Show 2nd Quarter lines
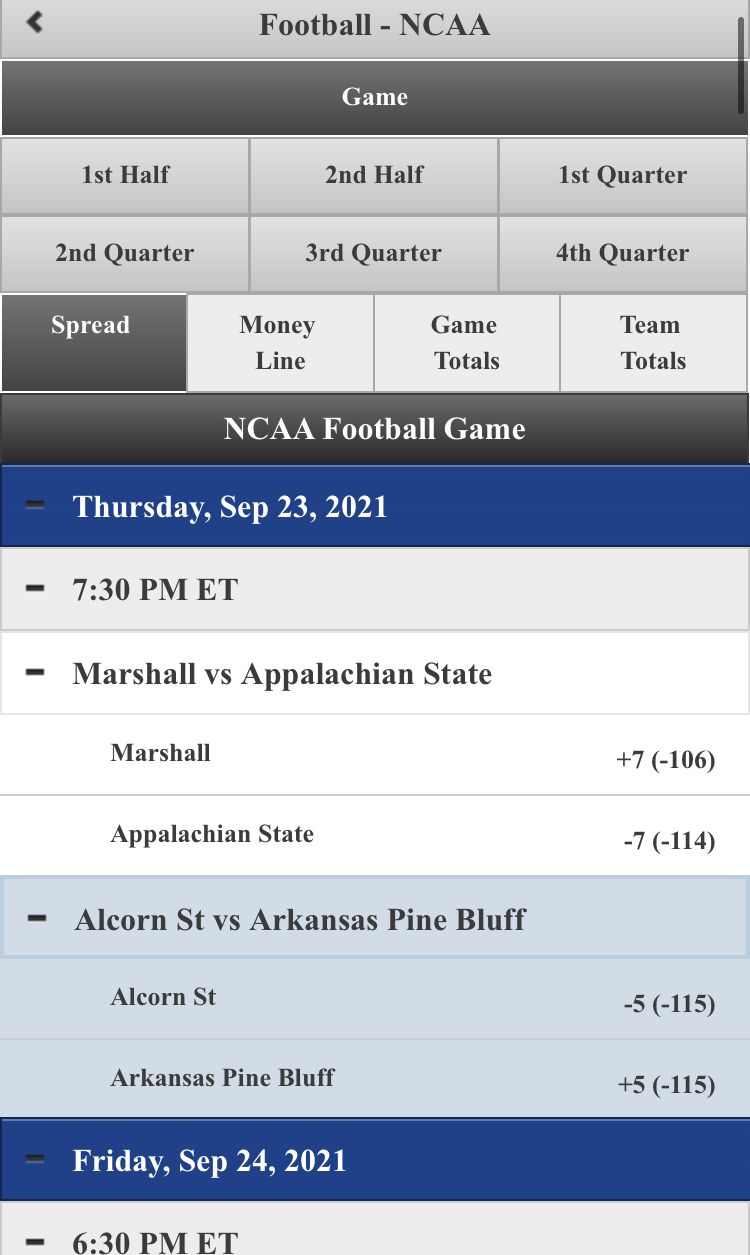 click(125, 253)
